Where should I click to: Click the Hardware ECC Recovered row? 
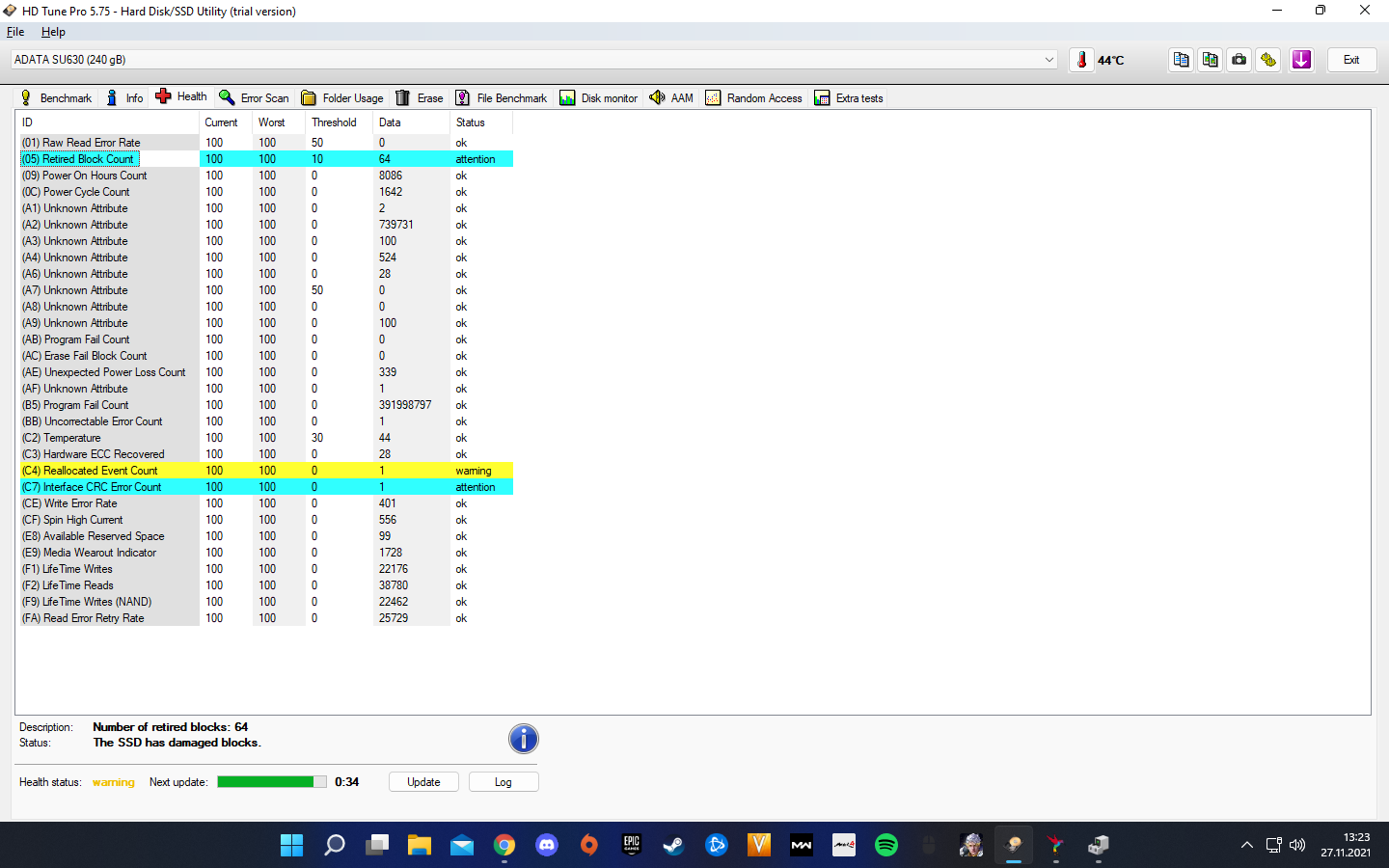tap(266, 454)
